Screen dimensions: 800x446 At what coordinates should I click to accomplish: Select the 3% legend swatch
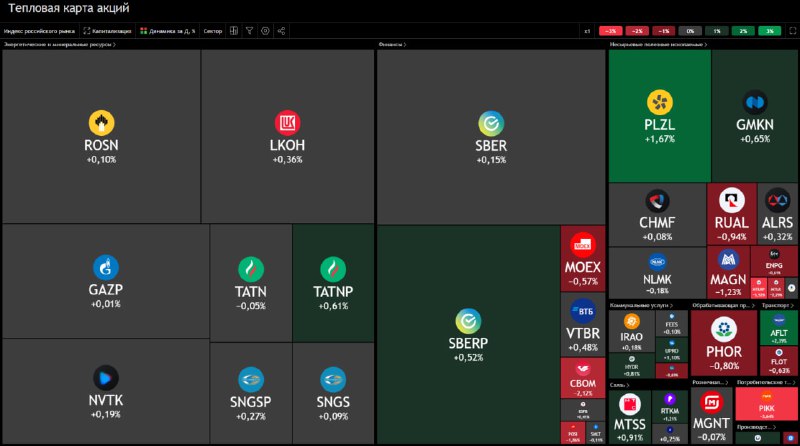tap(769, 31)
